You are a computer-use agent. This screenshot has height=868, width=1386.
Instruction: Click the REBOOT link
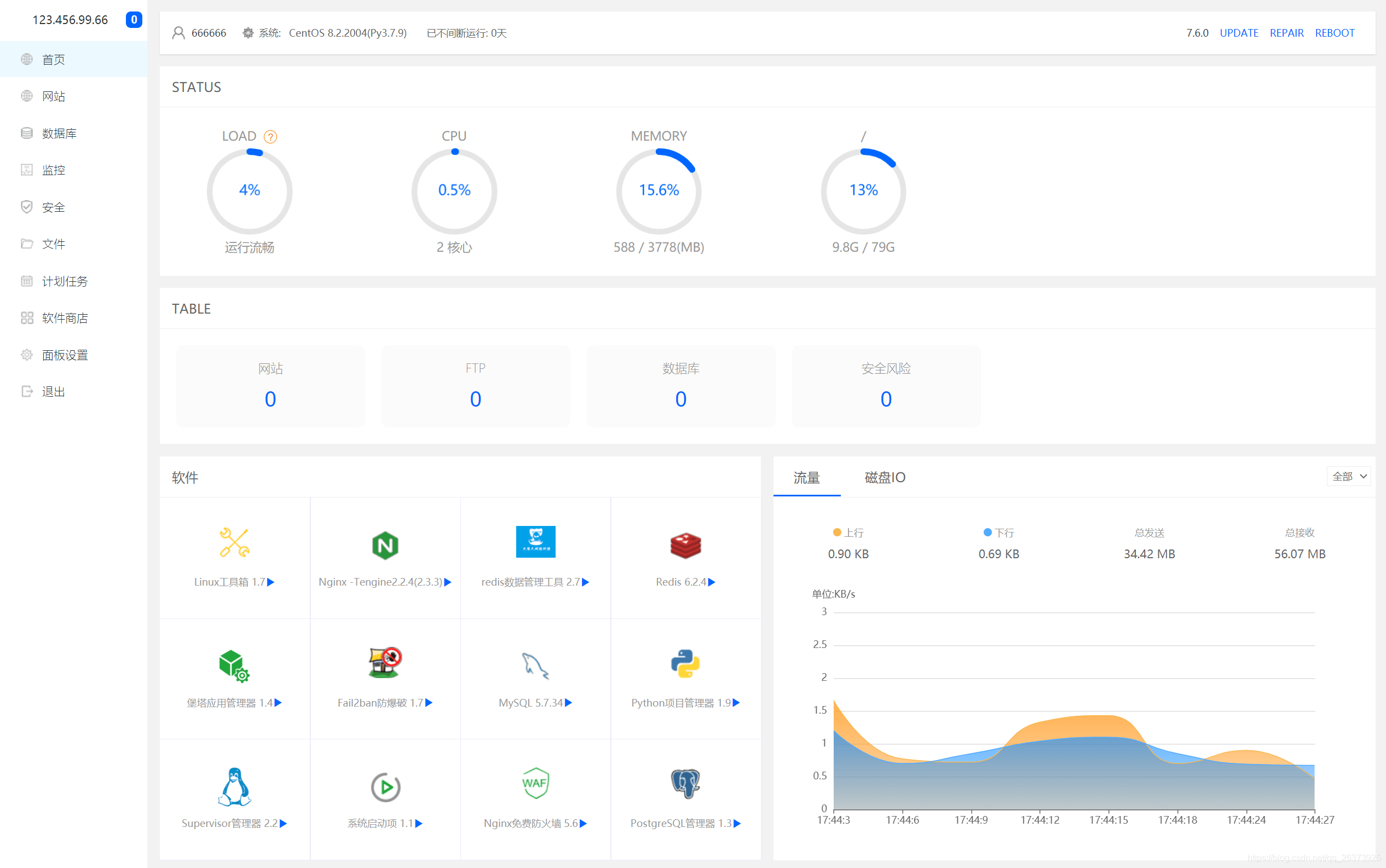(x=1335, y=33)
